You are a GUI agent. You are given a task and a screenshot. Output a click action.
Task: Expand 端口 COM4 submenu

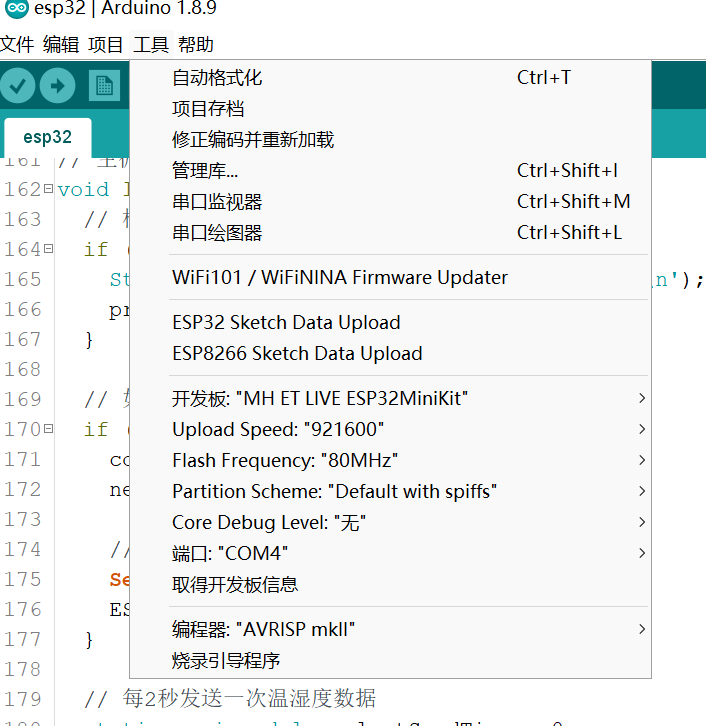click(390, 553)
